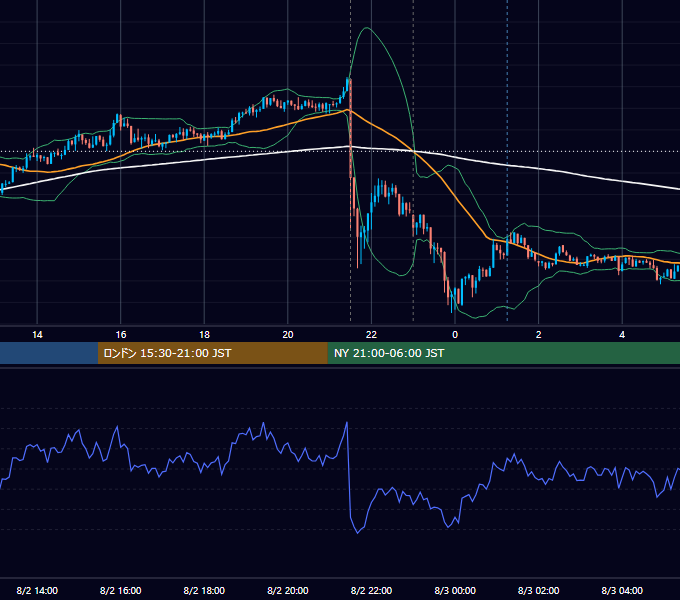Click the 8/3 02:00 label on oscillator axis
The image size is (680, 600).
pyautogui.click(x=539, y=590)
